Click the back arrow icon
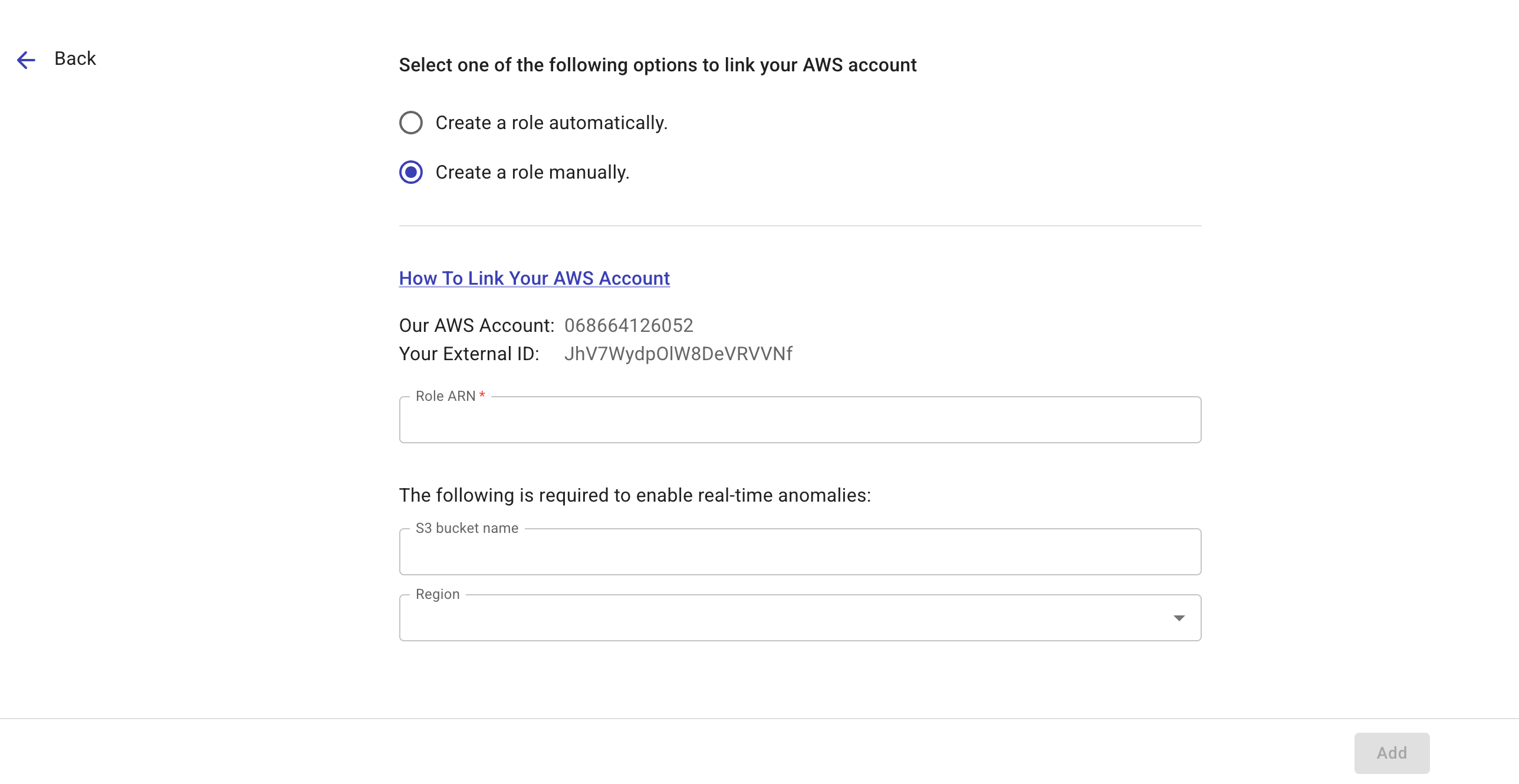The image size is (1519, 784). click(26, 60)
